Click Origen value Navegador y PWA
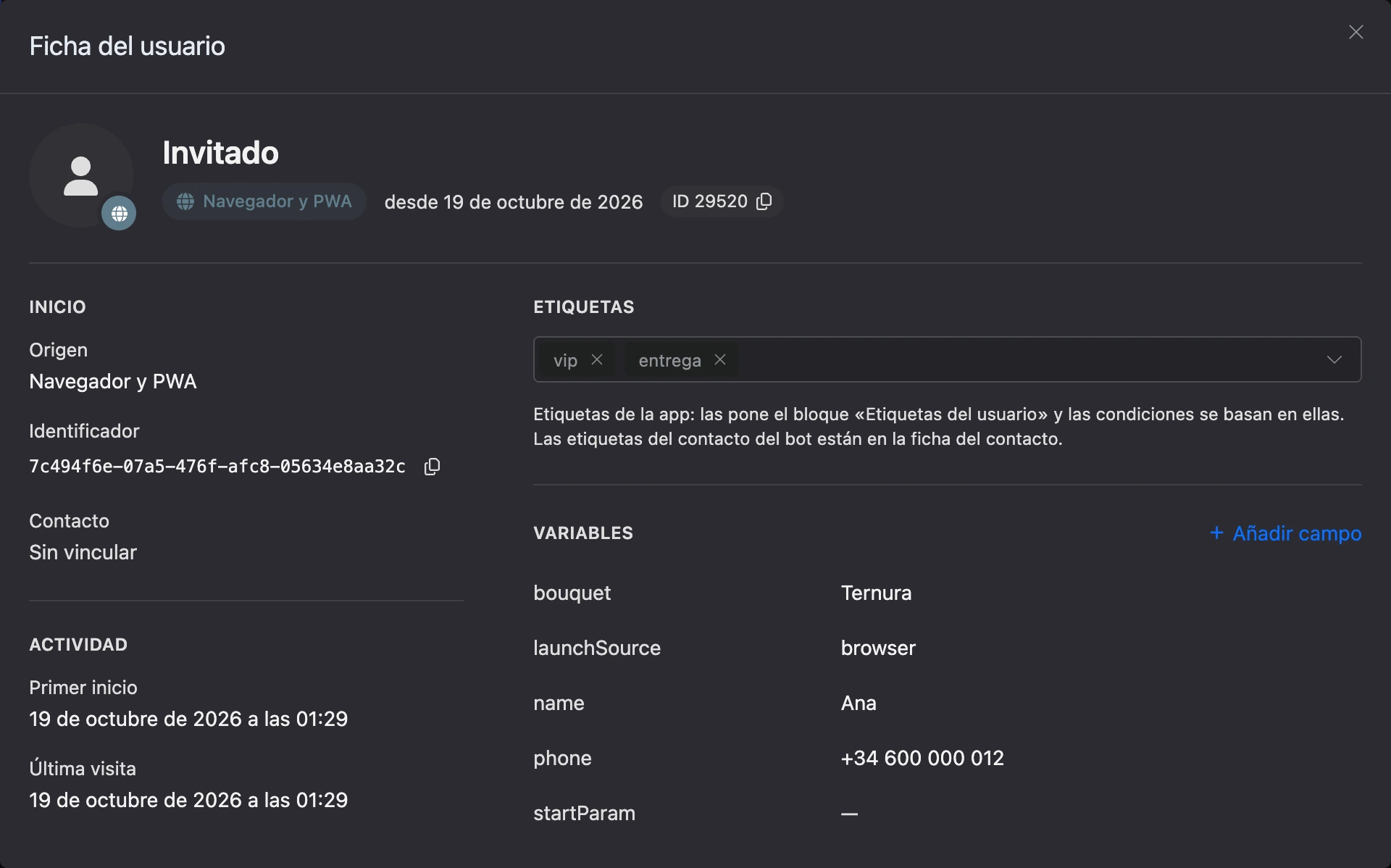This screenshot has width=1391, height=868. (113, 381)
